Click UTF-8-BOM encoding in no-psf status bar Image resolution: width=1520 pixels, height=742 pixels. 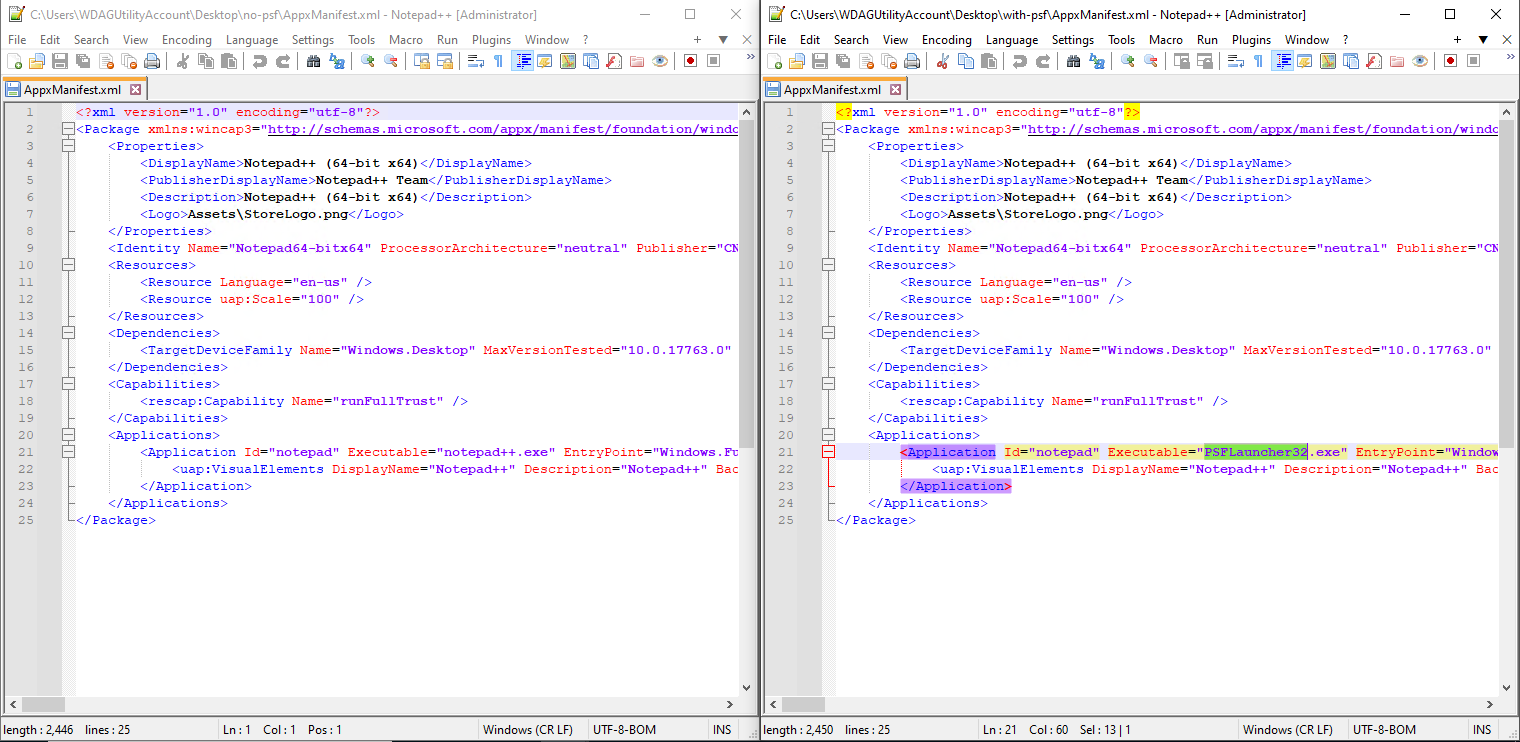pyautogui.click(x=624, y=730)
